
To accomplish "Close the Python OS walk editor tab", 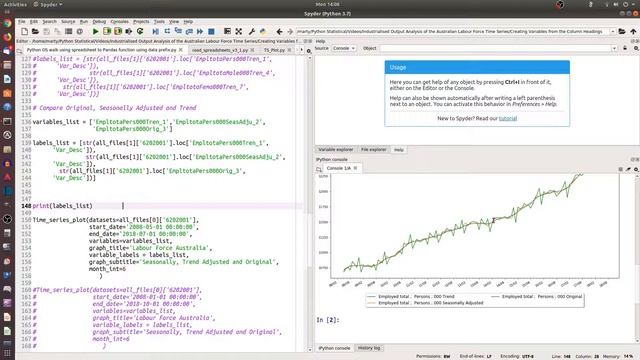I will pyautogui.click(x=180, y=50).
